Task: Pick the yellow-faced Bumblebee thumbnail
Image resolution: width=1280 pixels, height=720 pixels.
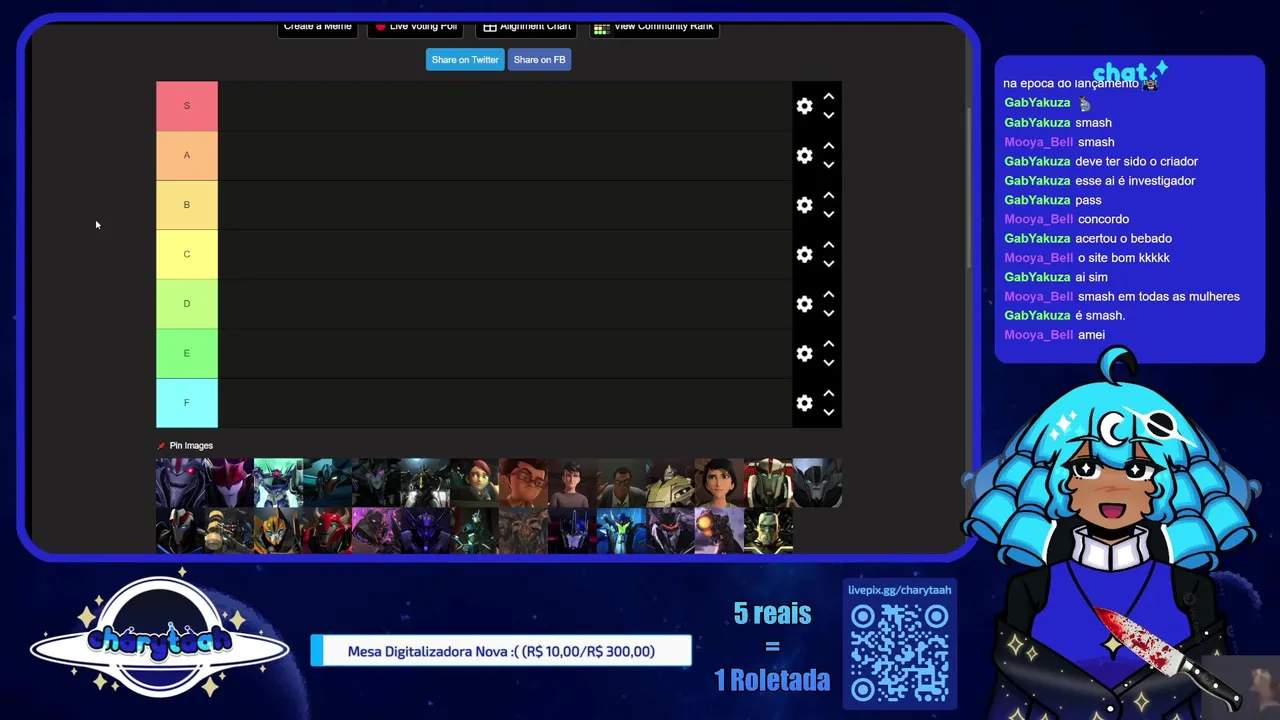Action: (278, 531)
